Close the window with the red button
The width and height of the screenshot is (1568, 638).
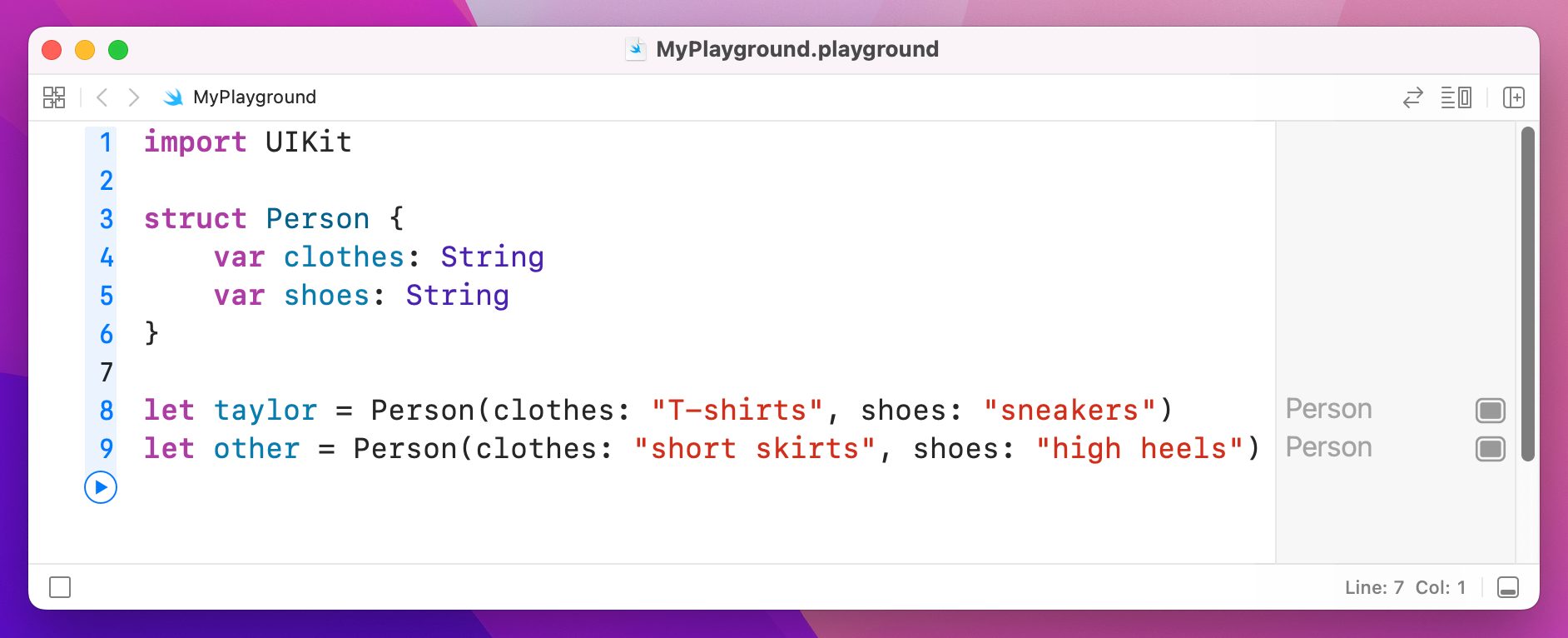52,50
